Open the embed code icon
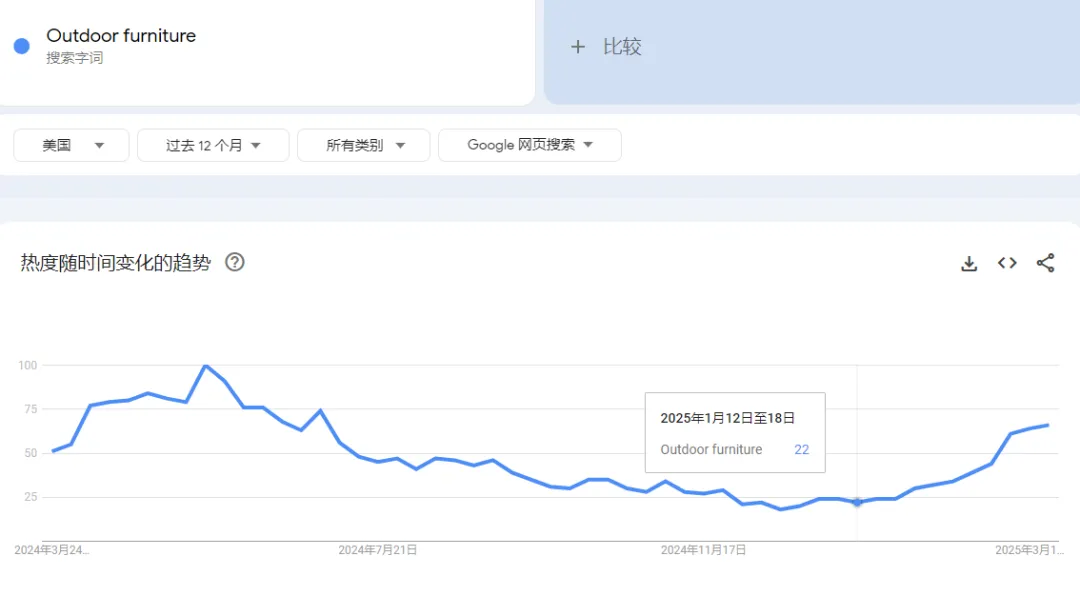Viewport: 1080px width, 596px height. [x=1007, y=263]
